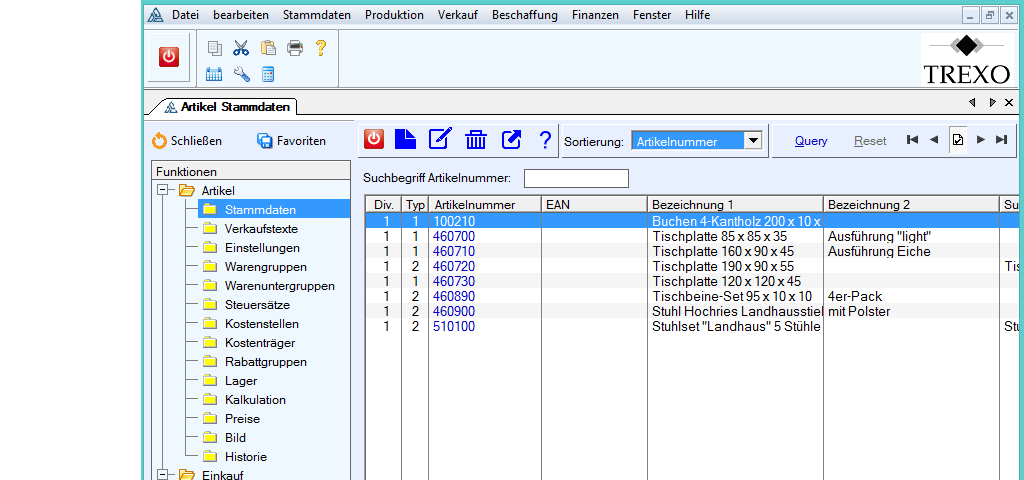Viewport: 1024px width, 480px height.
Task: Jump to the last record
Action: [x=1002, y=140]
